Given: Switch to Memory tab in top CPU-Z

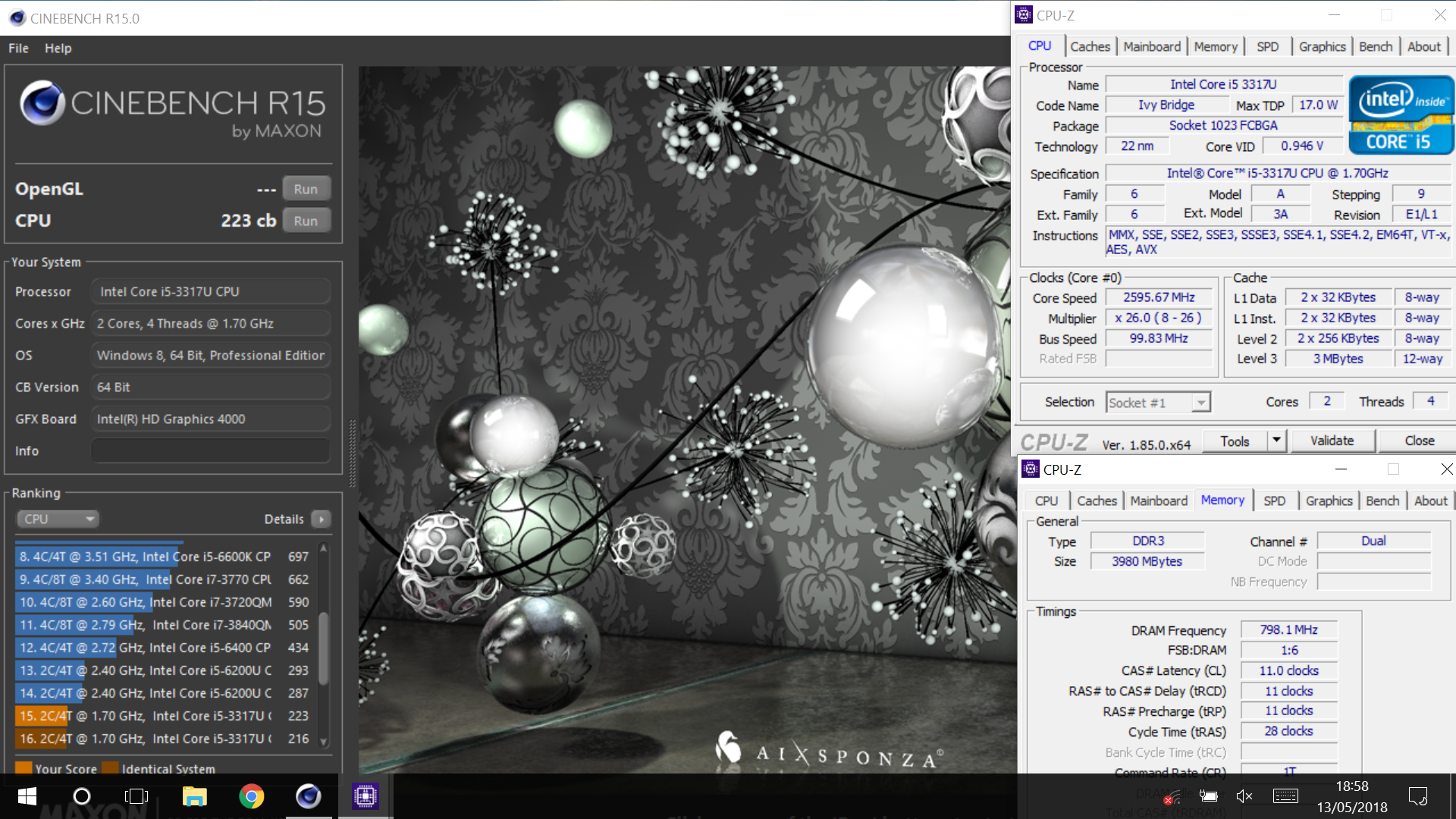Looking at the screenshot, I should (x=1216, y=46).
